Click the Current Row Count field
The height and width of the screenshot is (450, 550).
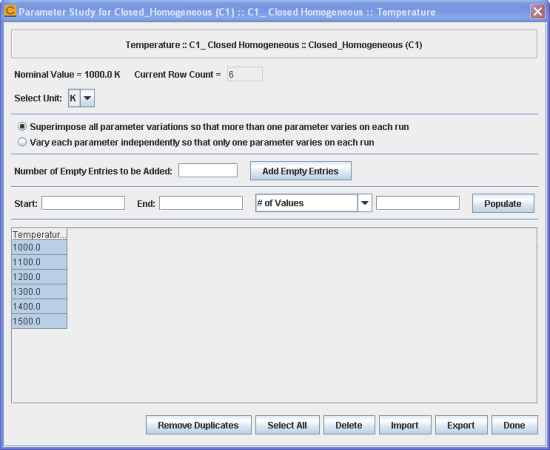[x=245, y=74]
